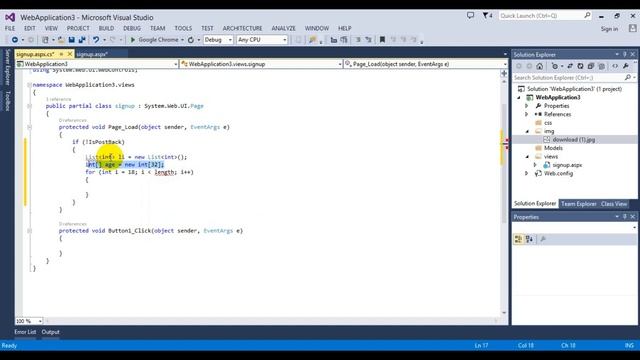Click the Categorized view icon in Properties
The image size is (640, 360).
[x=518, y=239]
